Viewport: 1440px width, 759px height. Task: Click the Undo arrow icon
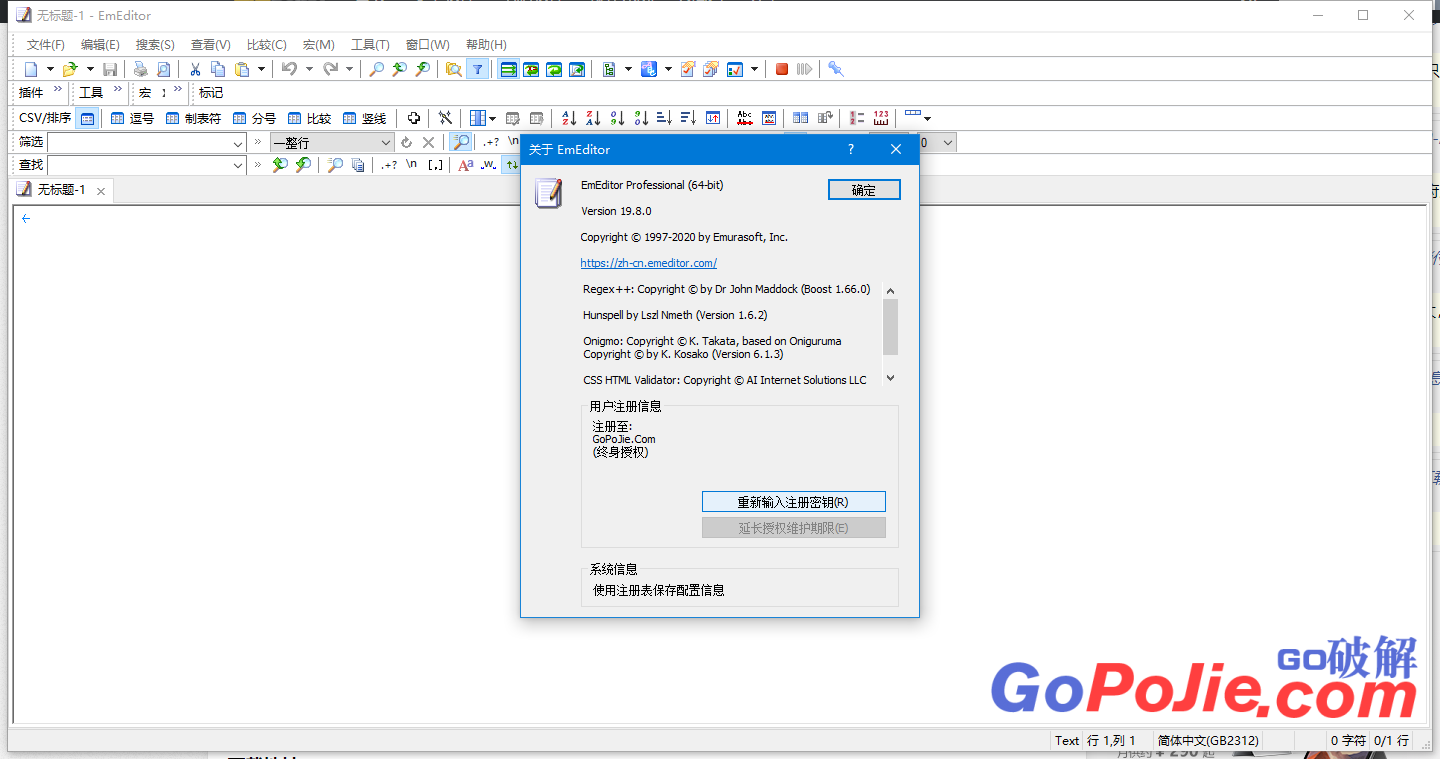289,69
